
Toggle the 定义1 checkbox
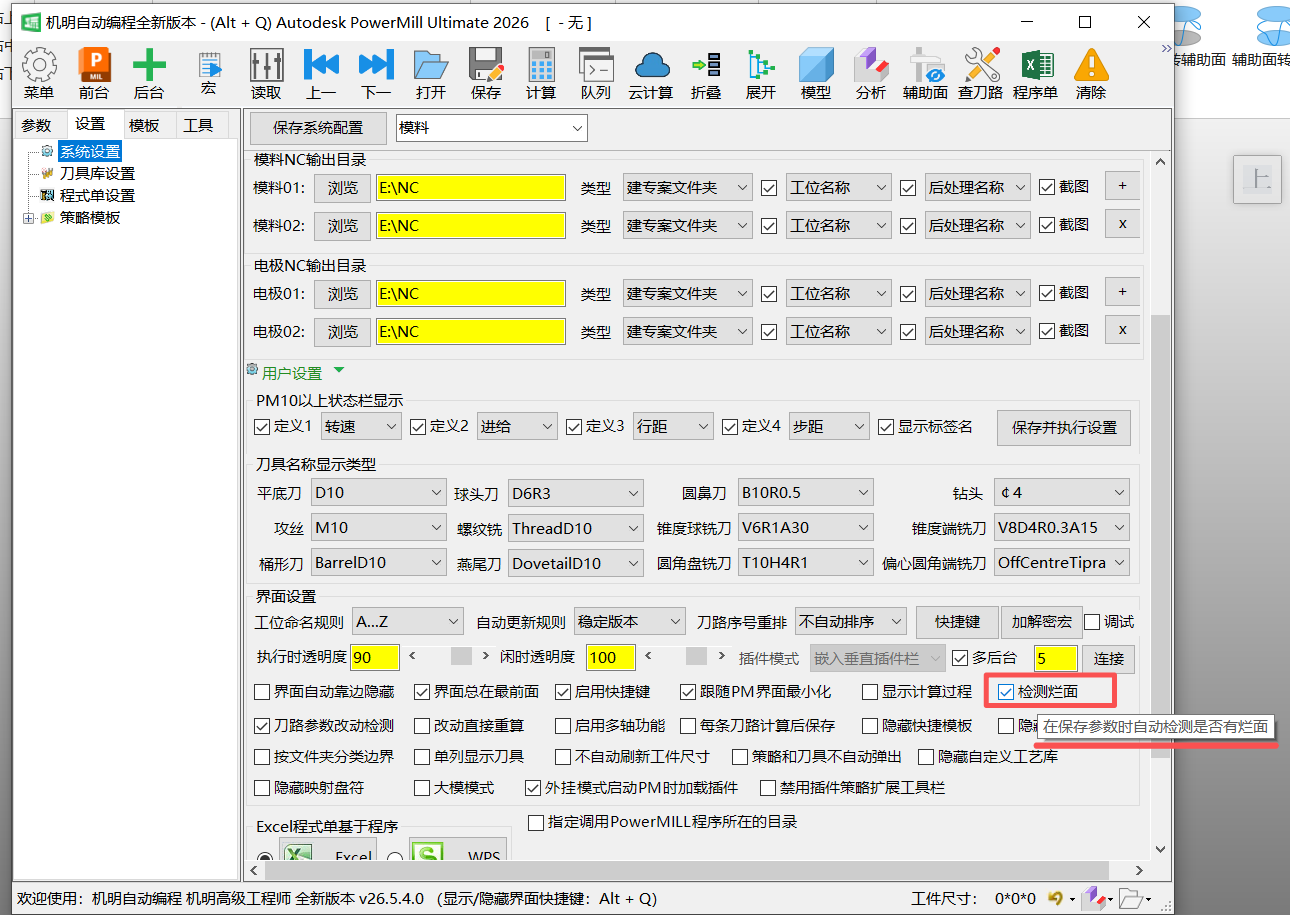click(263, 427)
